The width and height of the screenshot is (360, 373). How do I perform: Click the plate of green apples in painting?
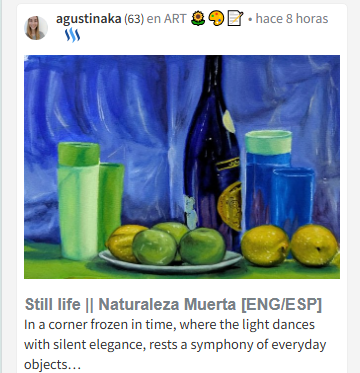171,248
